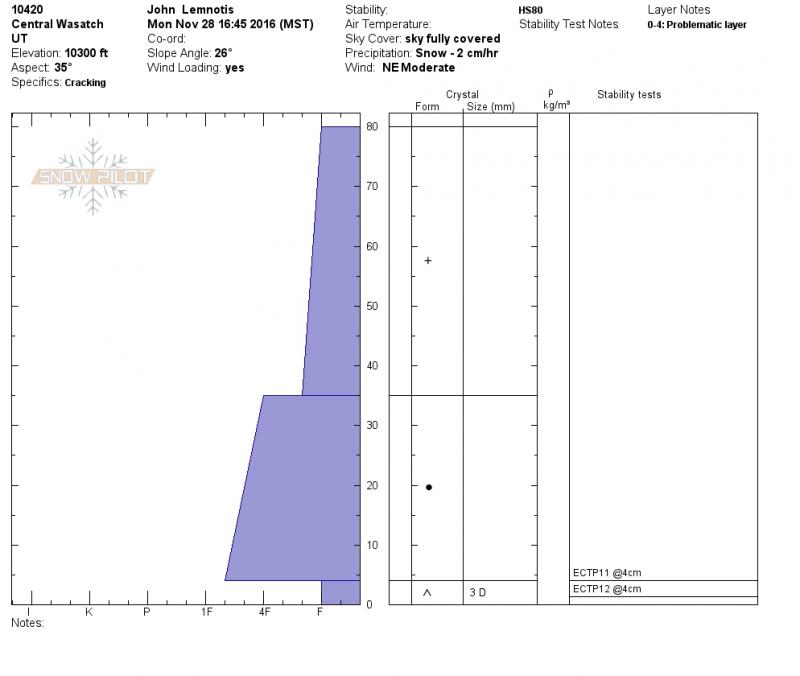Click the 4F hardness axis label
The image size is (800, 676).
point(264,612)
